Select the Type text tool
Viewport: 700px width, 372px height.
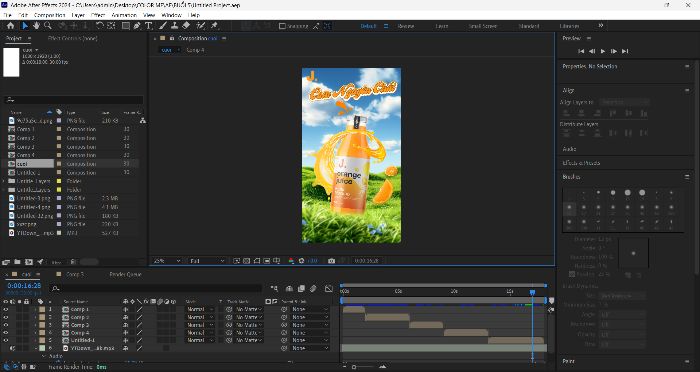point(148,26)
